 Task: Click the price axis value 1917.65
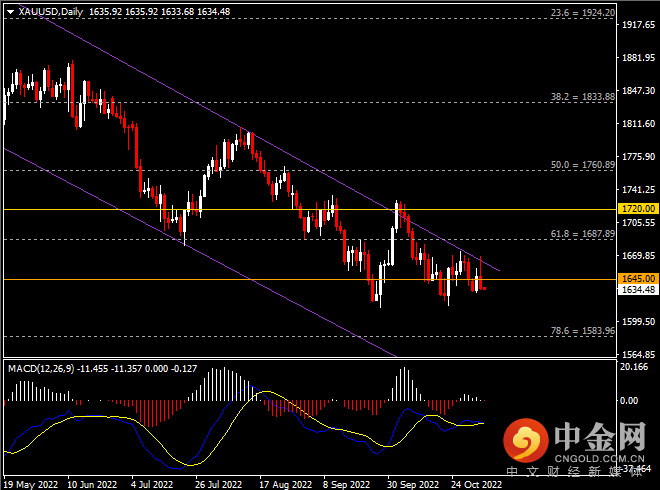(x=639, y=25)
